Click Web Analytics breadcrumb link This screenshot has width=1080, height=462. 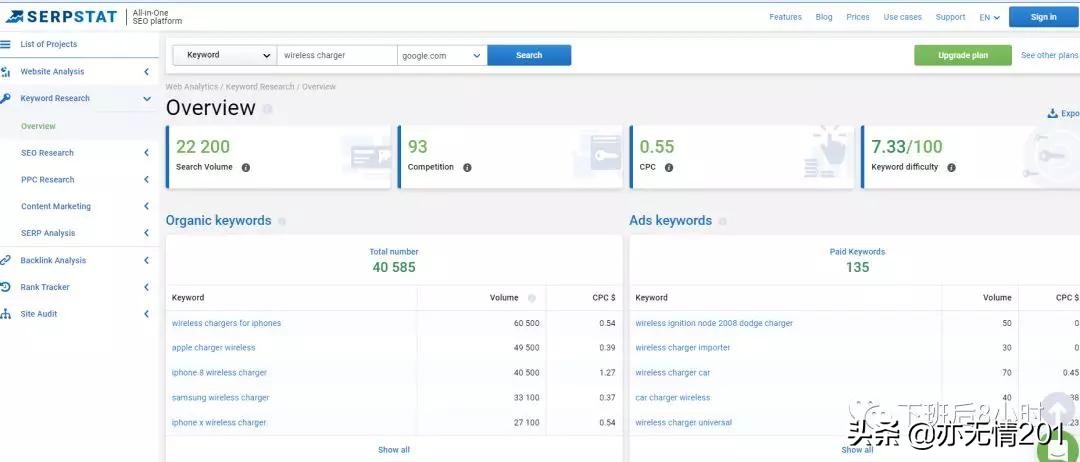point(191,87)
